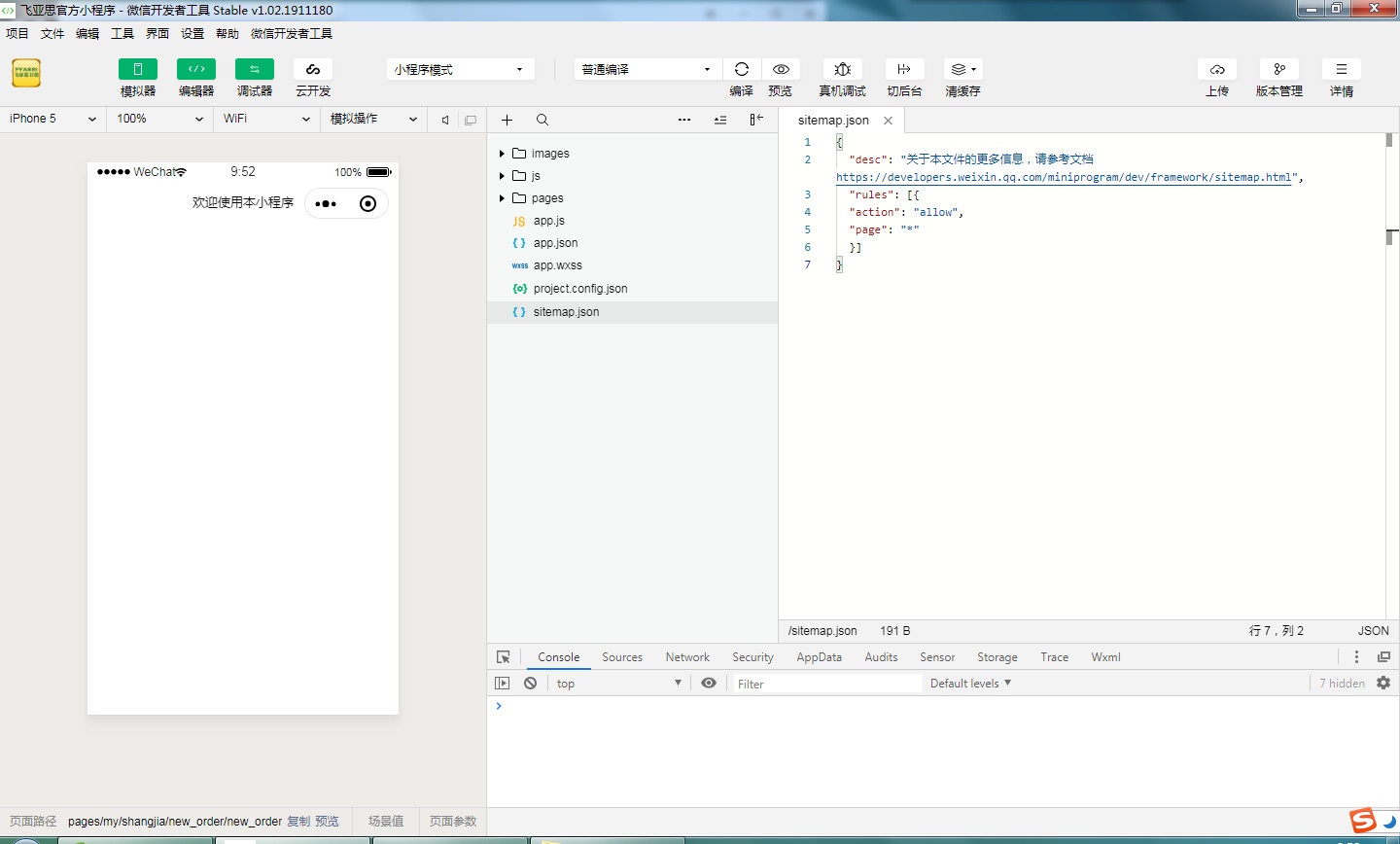Switch to the AppData tab
Image resolution: width=1400 pixels, height=844 pixels.
tap(820, 657)
